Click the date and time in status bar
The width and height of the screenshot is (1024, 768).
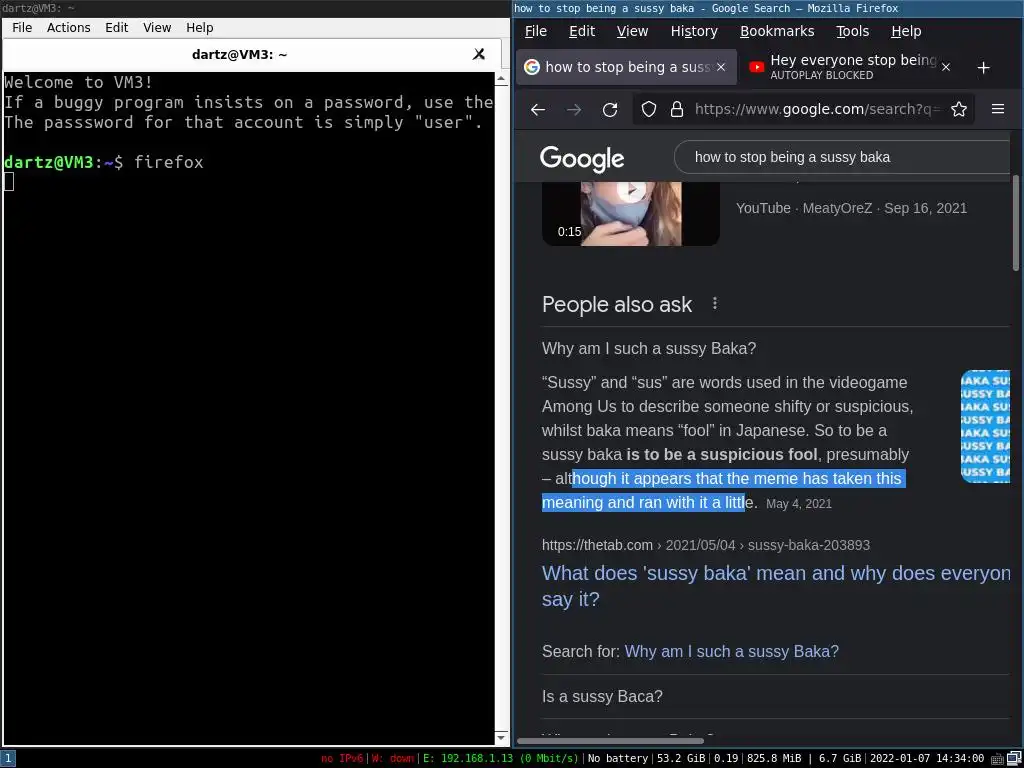(927, 759)
